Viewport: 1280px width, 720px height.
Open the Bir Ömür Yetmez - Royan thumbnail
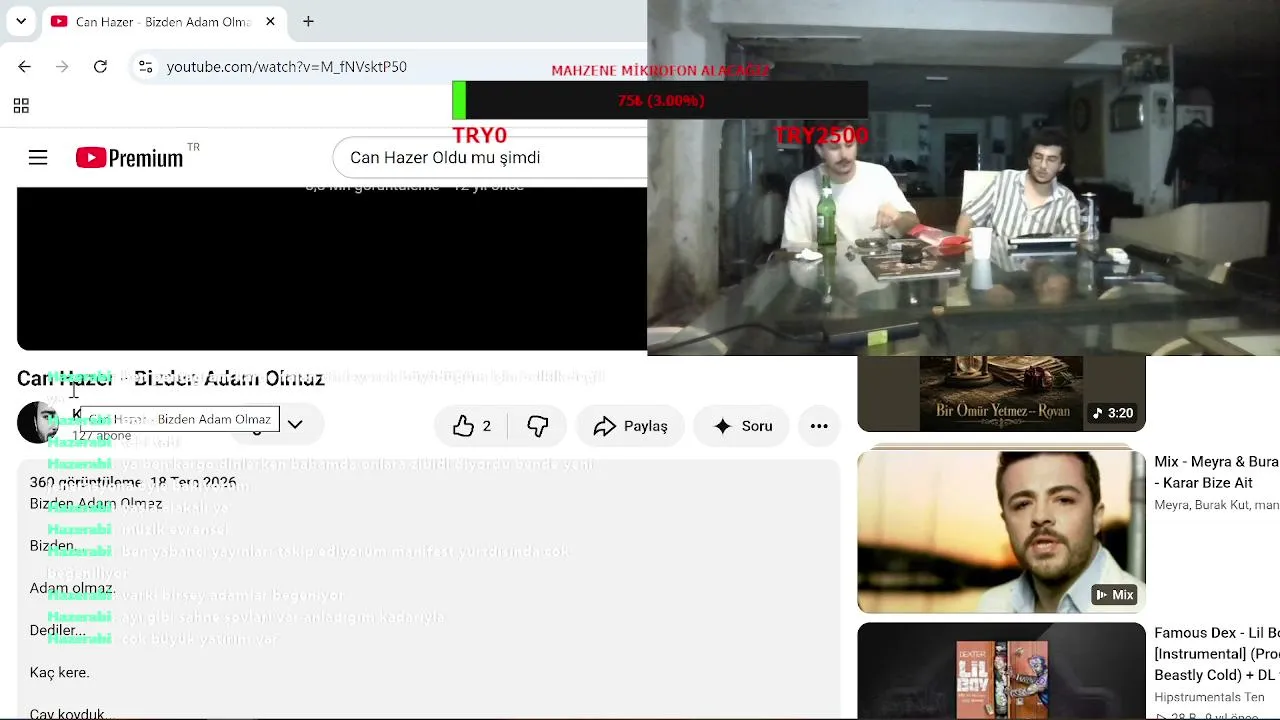click(1001, 393)
